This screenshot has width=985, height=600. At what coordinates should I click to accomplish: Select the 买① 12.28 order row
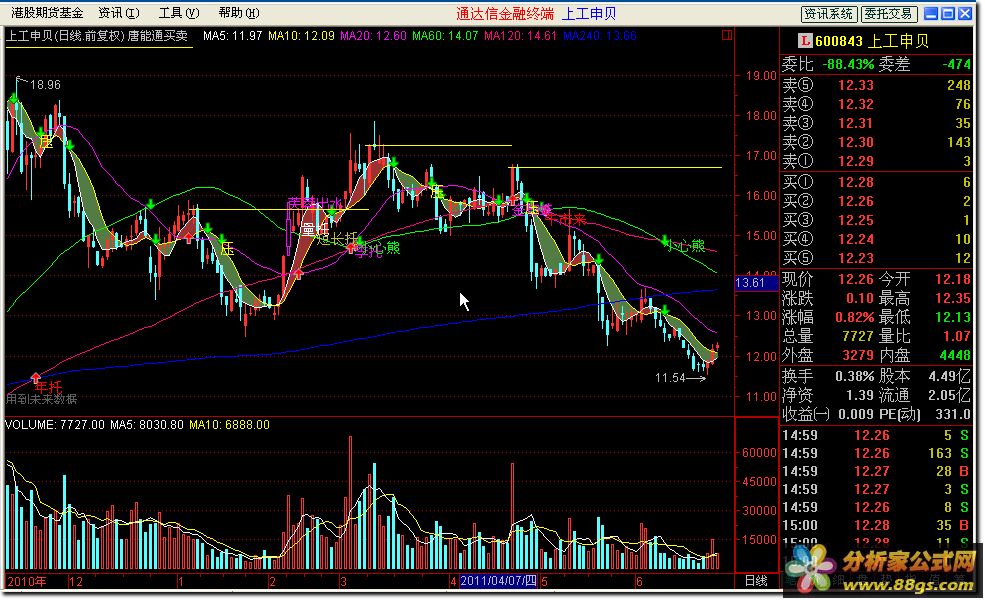click(x=876, y=182)
